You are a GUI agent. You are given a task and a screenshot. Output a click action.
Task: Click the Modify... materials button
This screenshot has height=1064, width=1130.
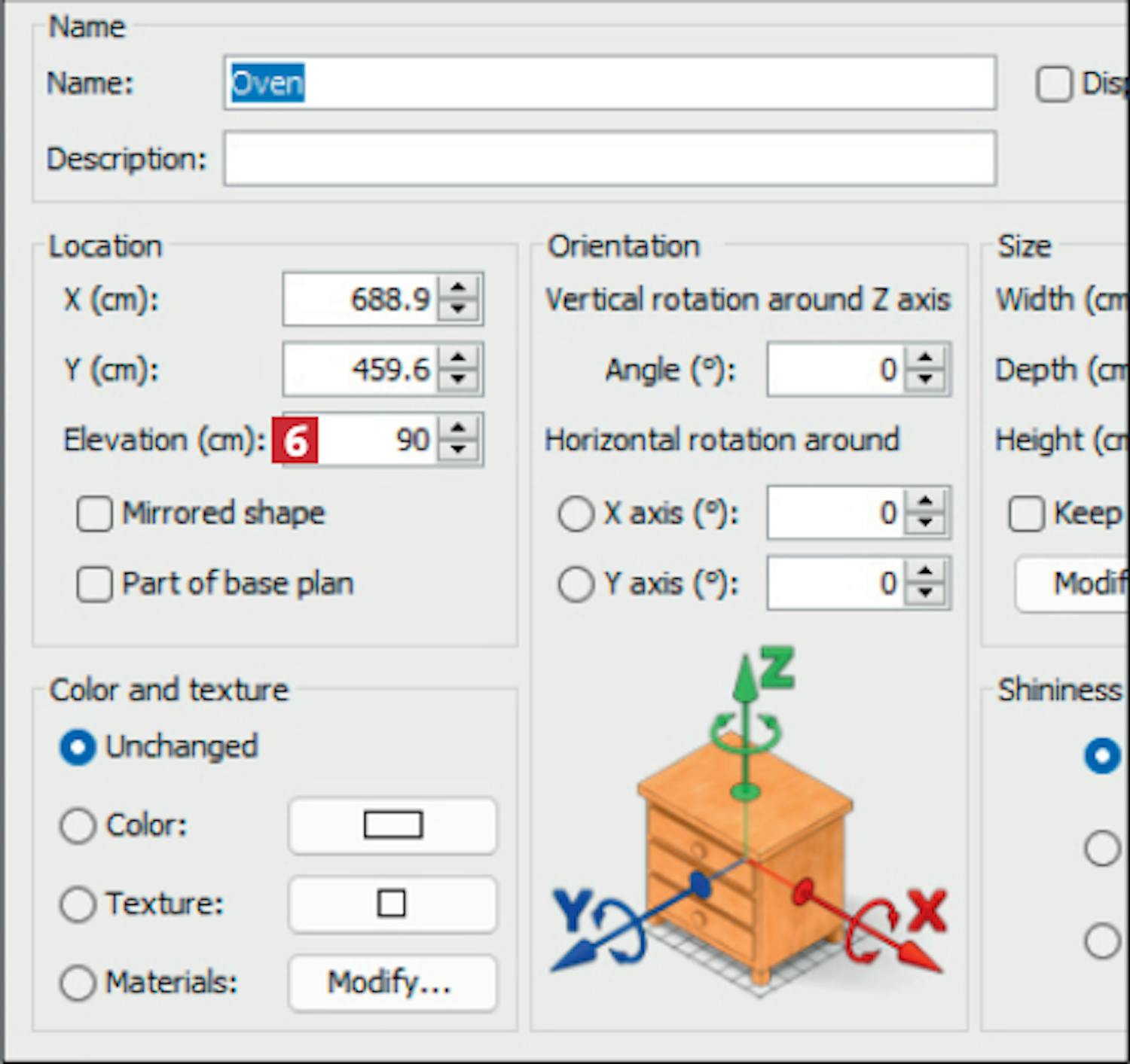pyautogui.click(x=392, y=983)
